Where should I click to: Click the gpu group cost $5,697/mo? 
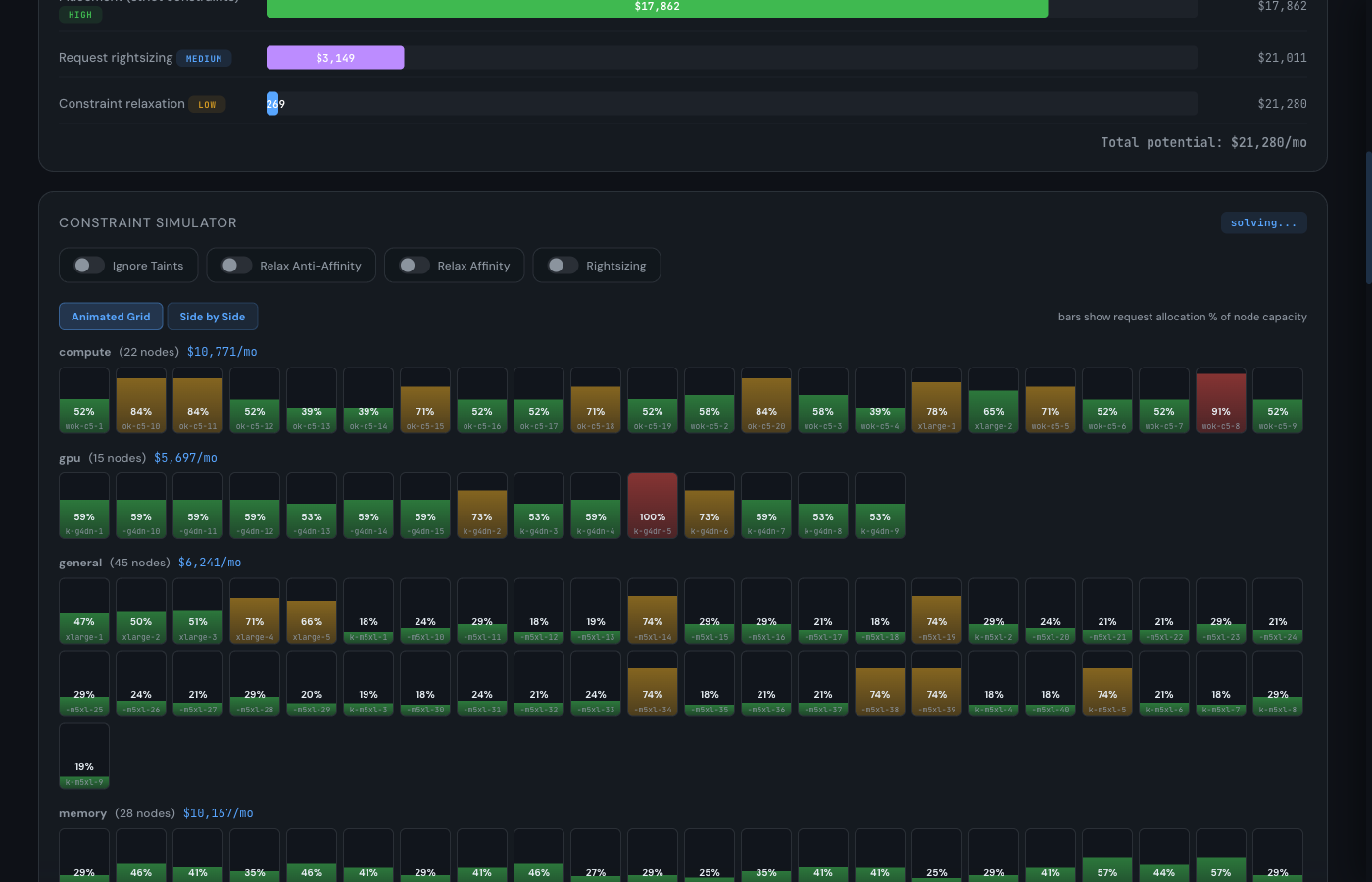(x=185, y=458)
